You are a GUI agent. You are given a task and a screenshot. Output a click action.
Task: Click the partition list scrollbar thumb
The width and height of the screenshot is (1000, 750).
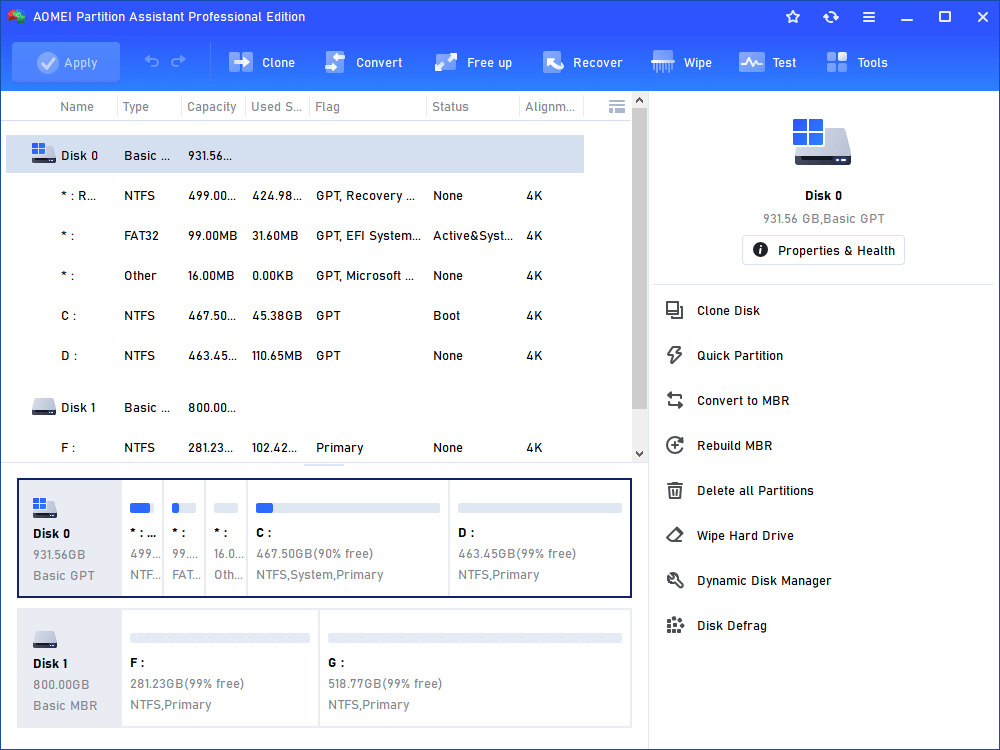click(639, 258)
